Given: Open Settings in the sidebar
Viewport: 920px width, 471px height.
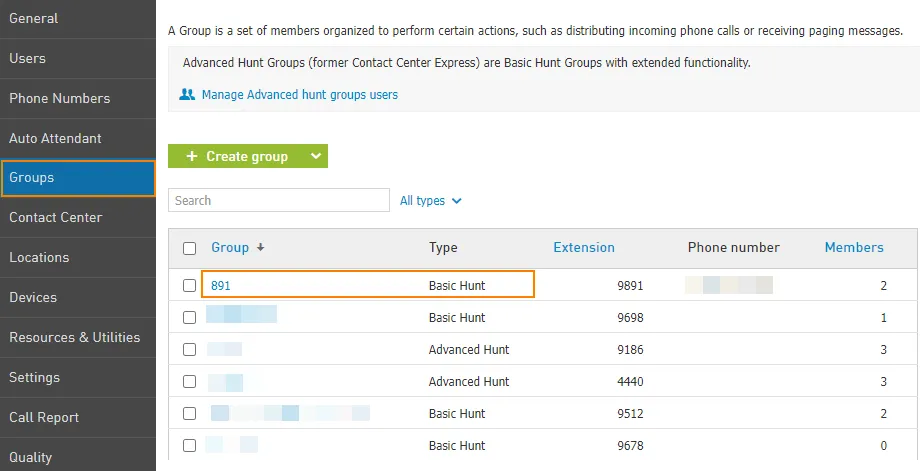Looking at the screenshot, I should pos(78,377).
